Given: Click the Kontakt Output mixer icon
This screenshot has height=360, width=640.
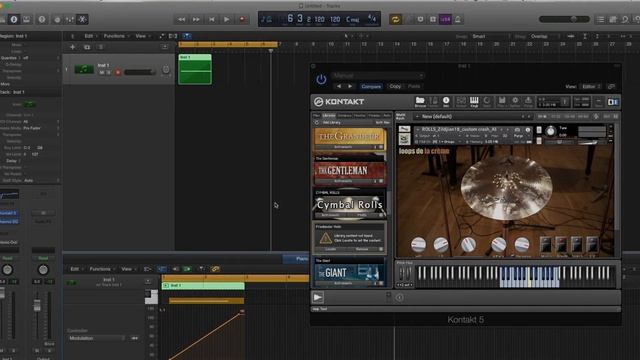Looking at the screenshot, I should tap(461, 102).
